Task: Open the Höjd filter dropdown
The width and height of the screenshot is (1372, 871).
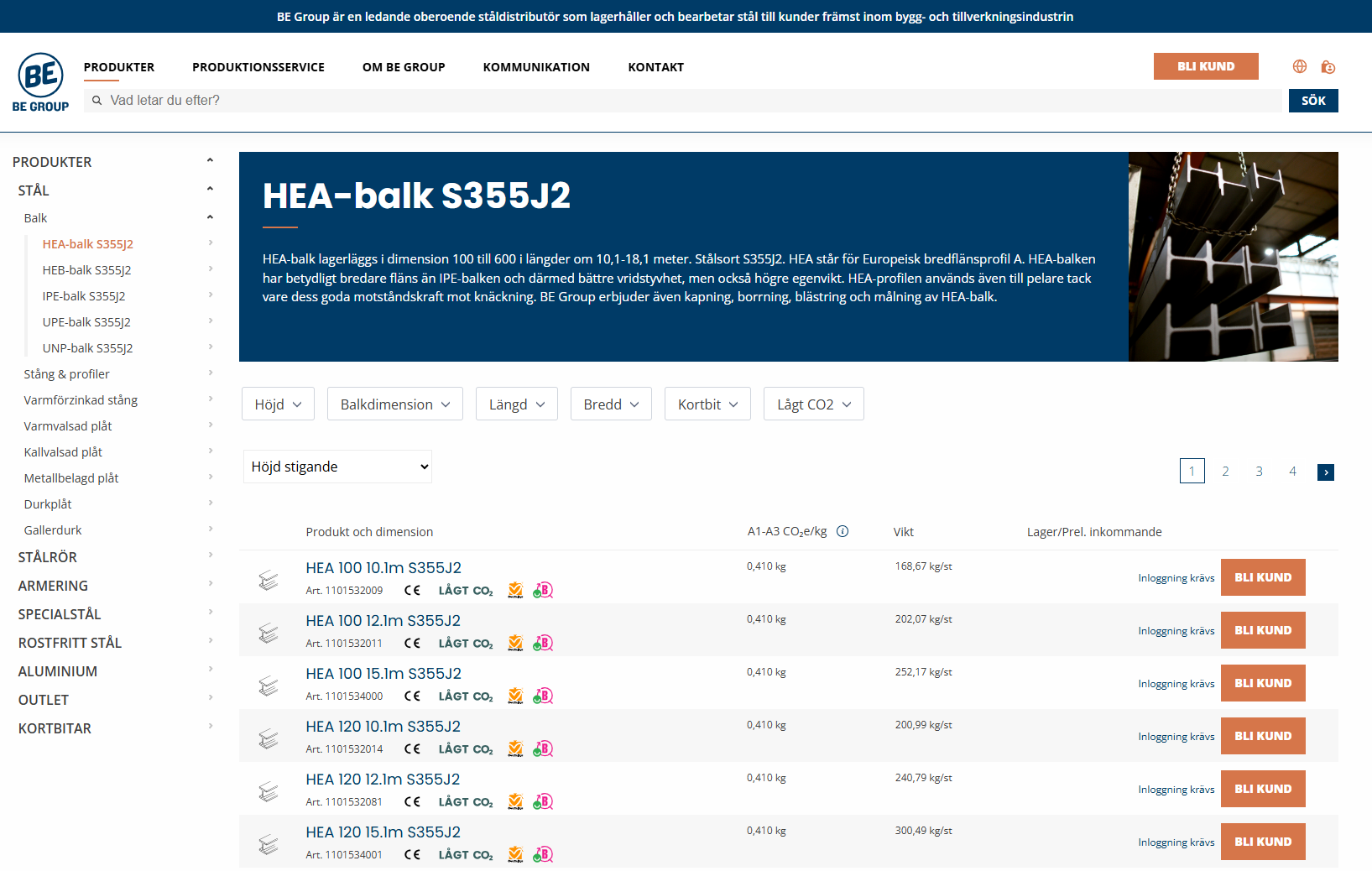Action: [x=278, y=404]
